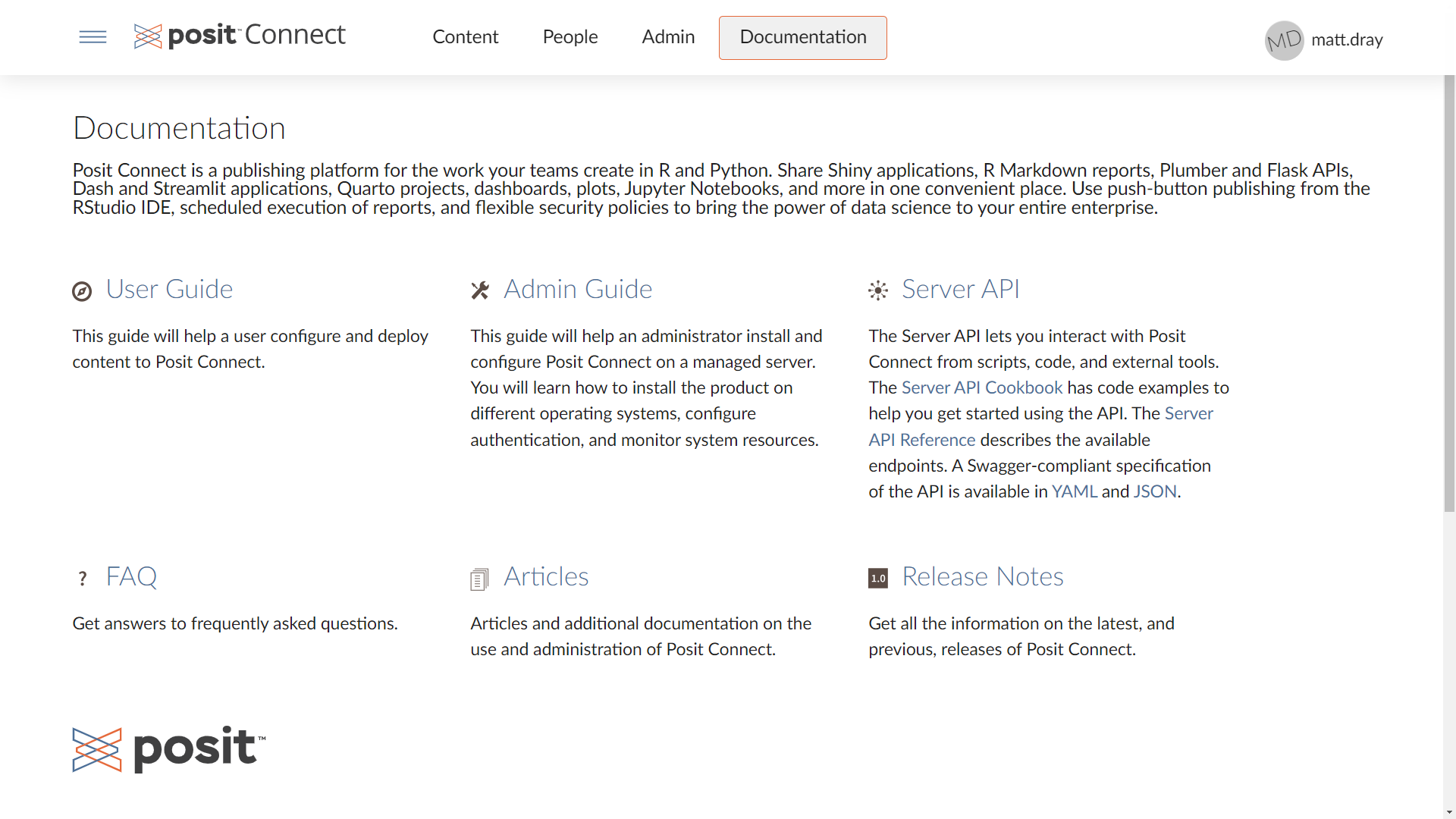Image resolution: width=1456 pixels, height=819 pixels.
Task: Click the compass icon beside User Guide
Action: click(82, 291)
